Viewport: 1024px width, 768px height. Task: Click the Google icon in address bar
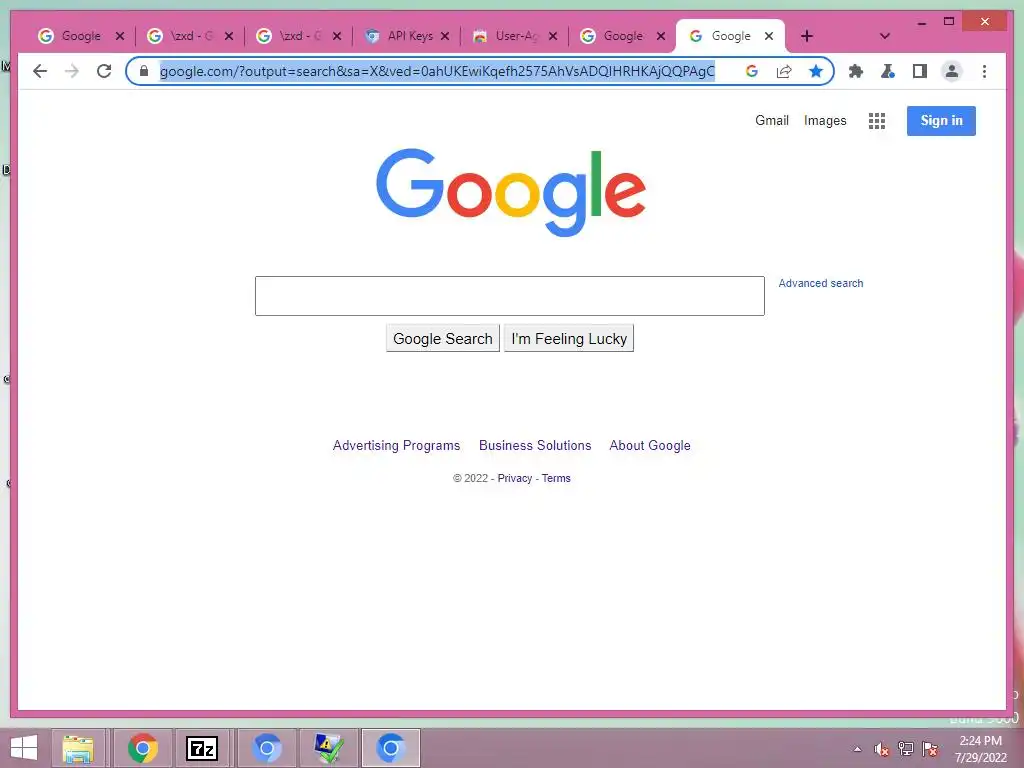[x=752, y=71]
